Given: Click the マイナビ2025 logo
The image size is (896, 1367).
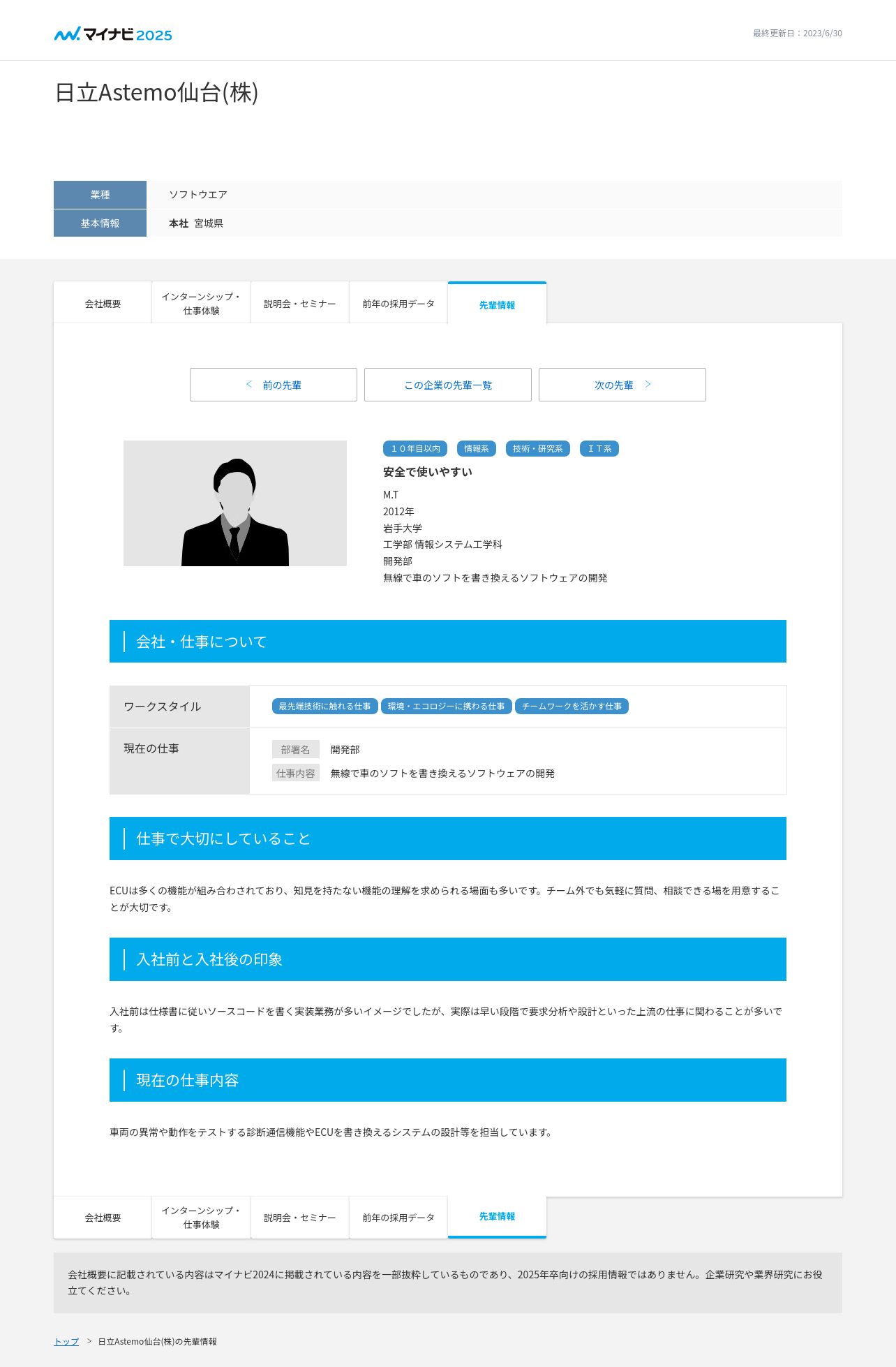Looking at the screenshot, I should pyautogui.click(x=113, y=34).
